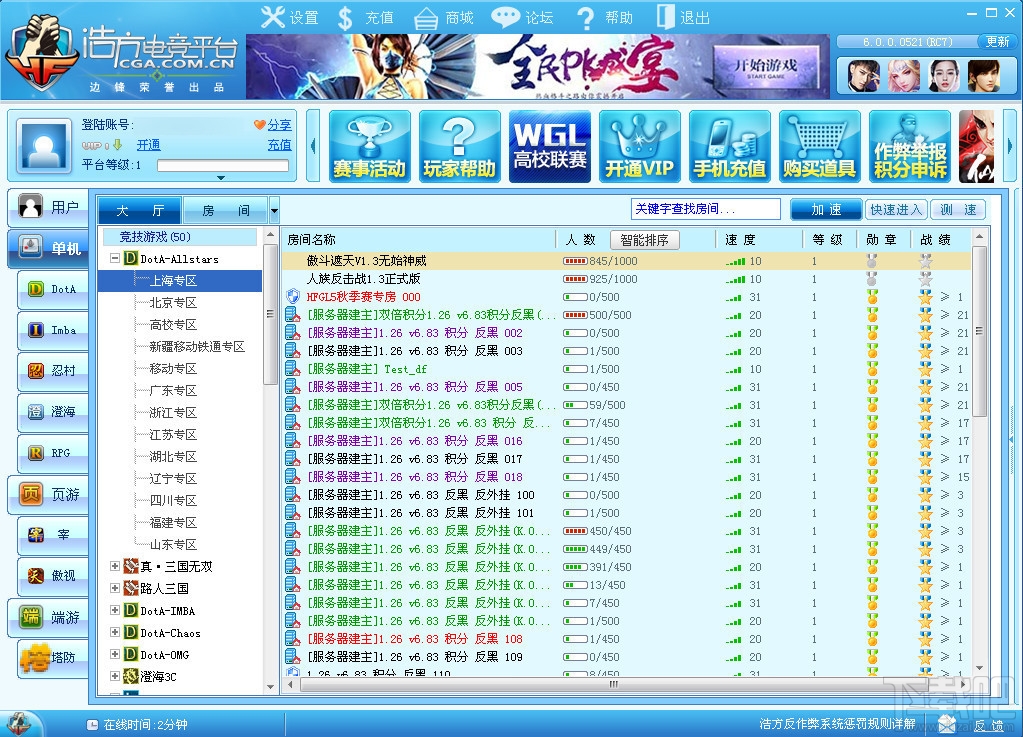
Task: Click the 智能排序 sort toggle
Action: tap(644, 239)
